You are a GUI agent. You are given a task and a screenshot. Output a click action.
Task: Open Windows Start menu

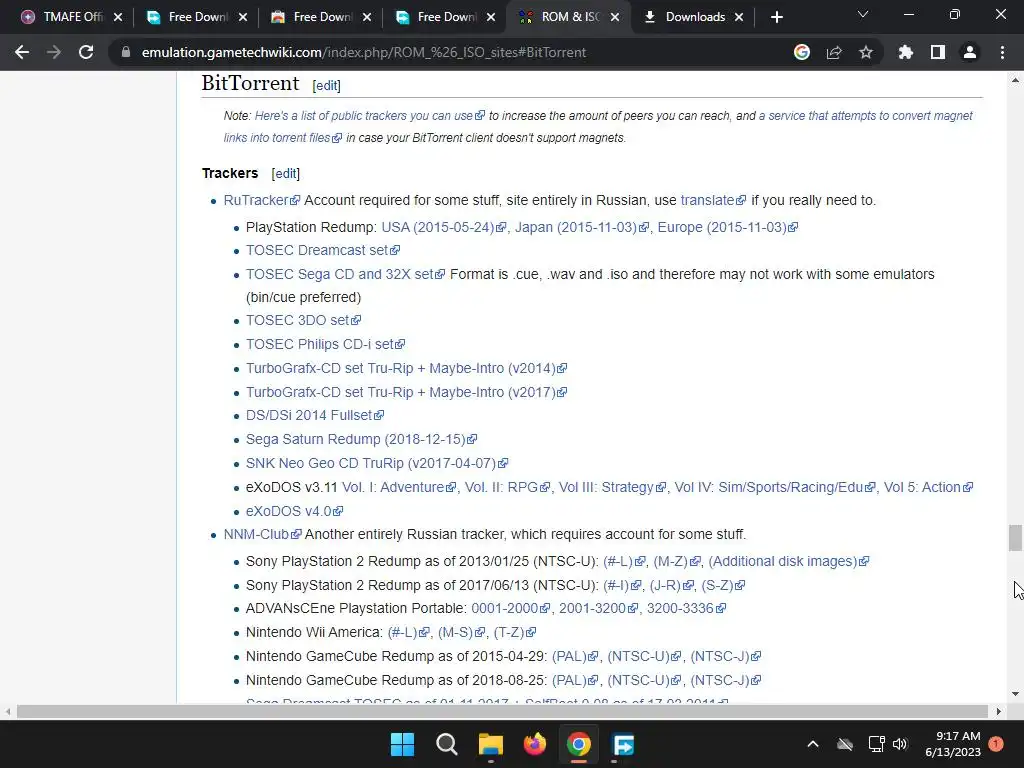pyautogui.click(x=402, y=744)
